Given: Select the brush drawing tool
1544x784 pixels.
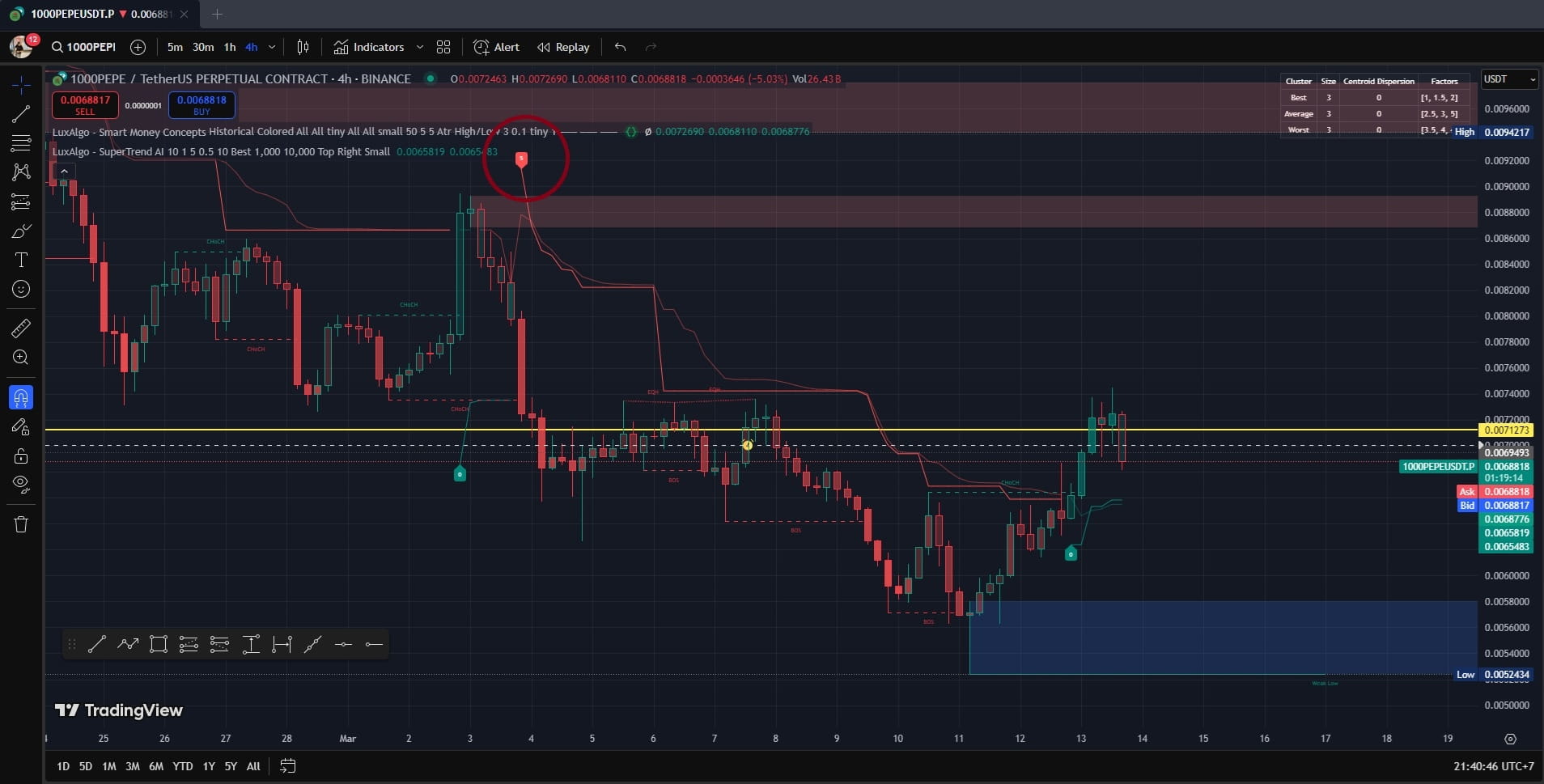Looking at the screenshot, I should 21,231.
